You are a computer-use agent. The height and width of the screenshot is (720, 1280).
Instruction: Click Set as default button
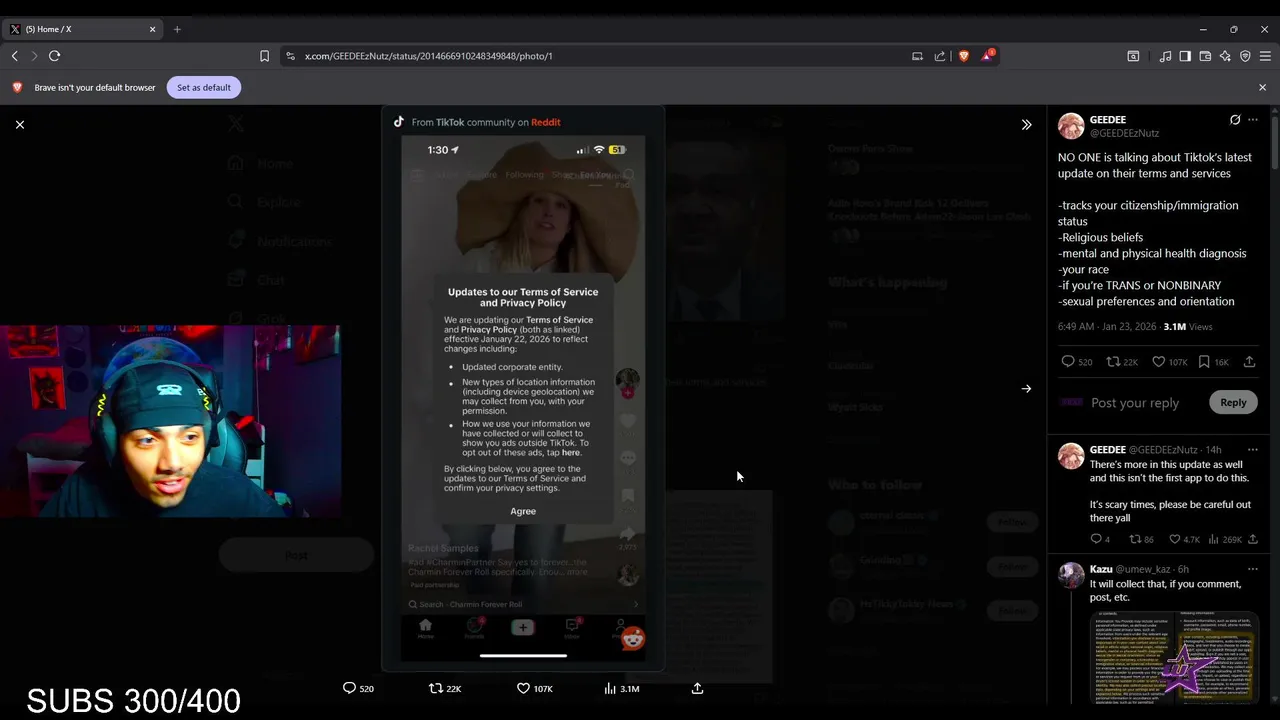click(204, 87)
